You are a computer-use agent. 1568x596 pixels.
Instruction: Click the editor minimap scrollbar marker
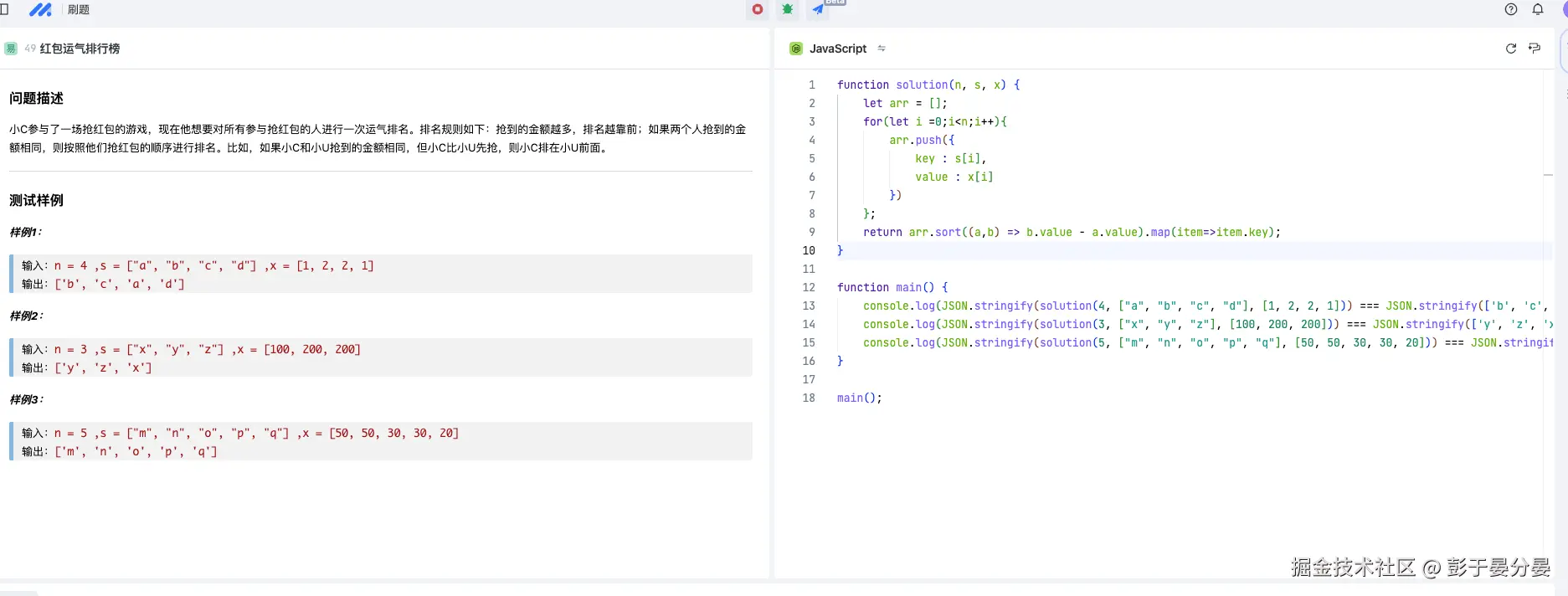[1548, 175]
